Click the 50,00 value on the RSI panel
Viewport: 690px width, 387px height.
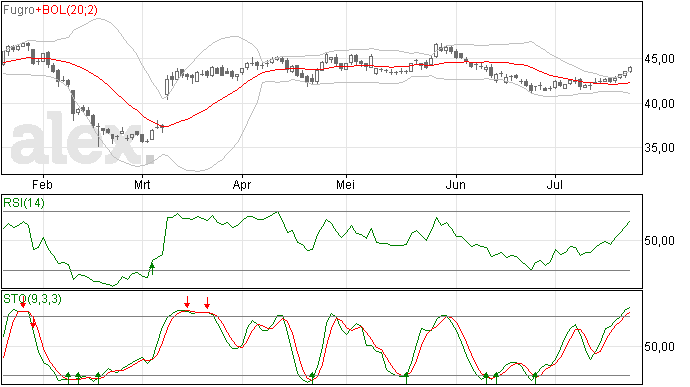[x=660, y=241]
